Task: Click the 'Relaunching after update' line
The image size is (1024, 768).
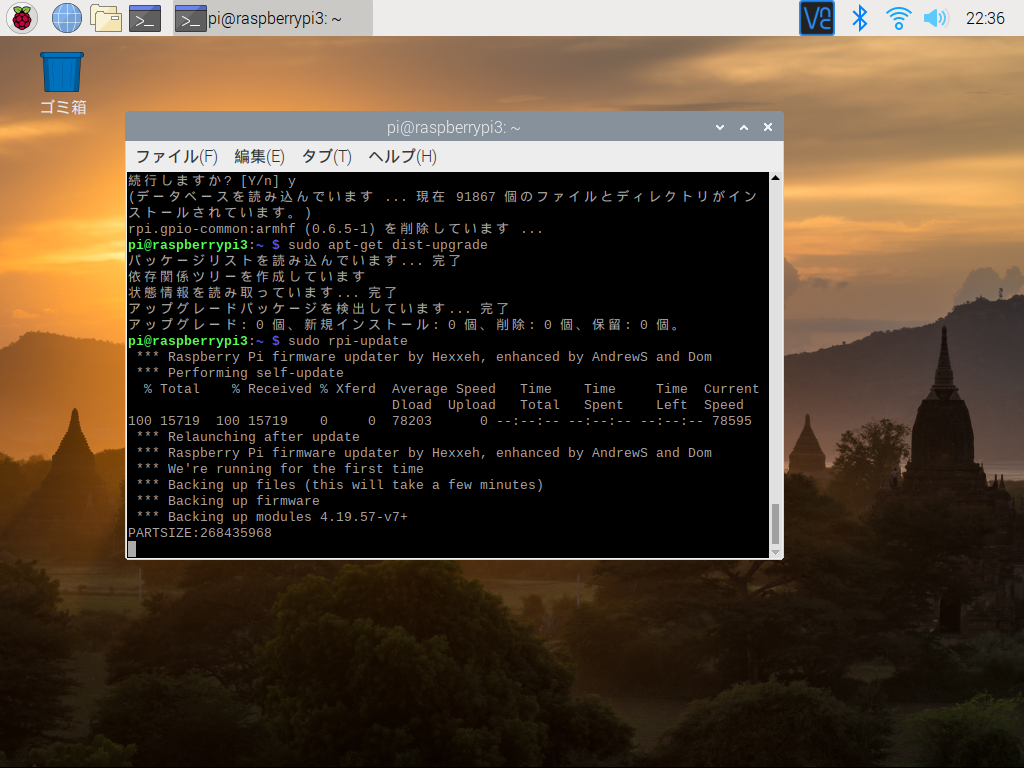Action: pyautogui.click(x=248, y=437)
